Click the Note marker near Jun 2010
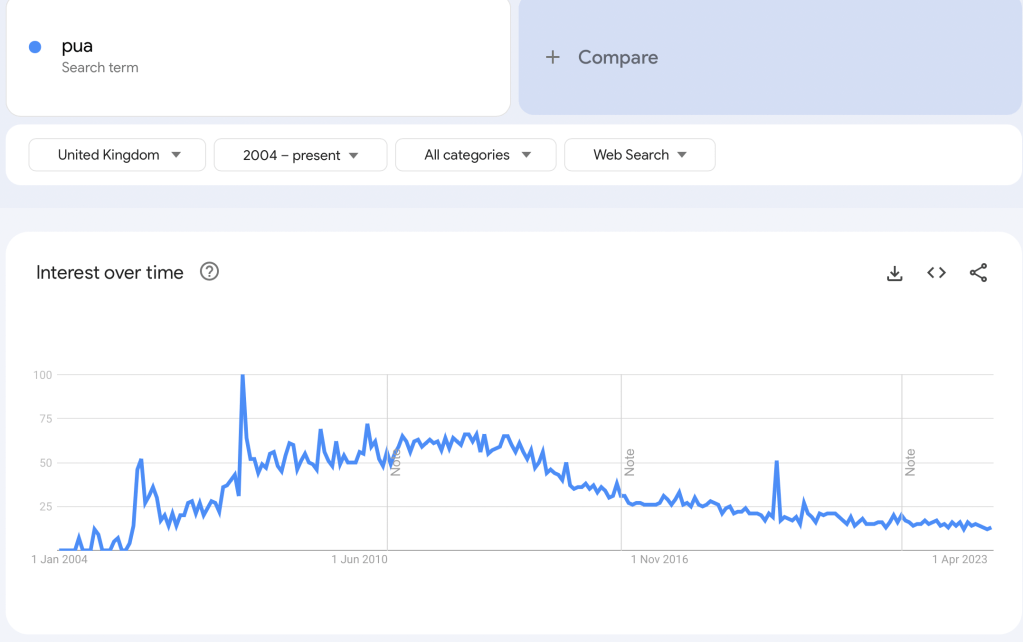1023x642 pixels. (x=396, y=462)
